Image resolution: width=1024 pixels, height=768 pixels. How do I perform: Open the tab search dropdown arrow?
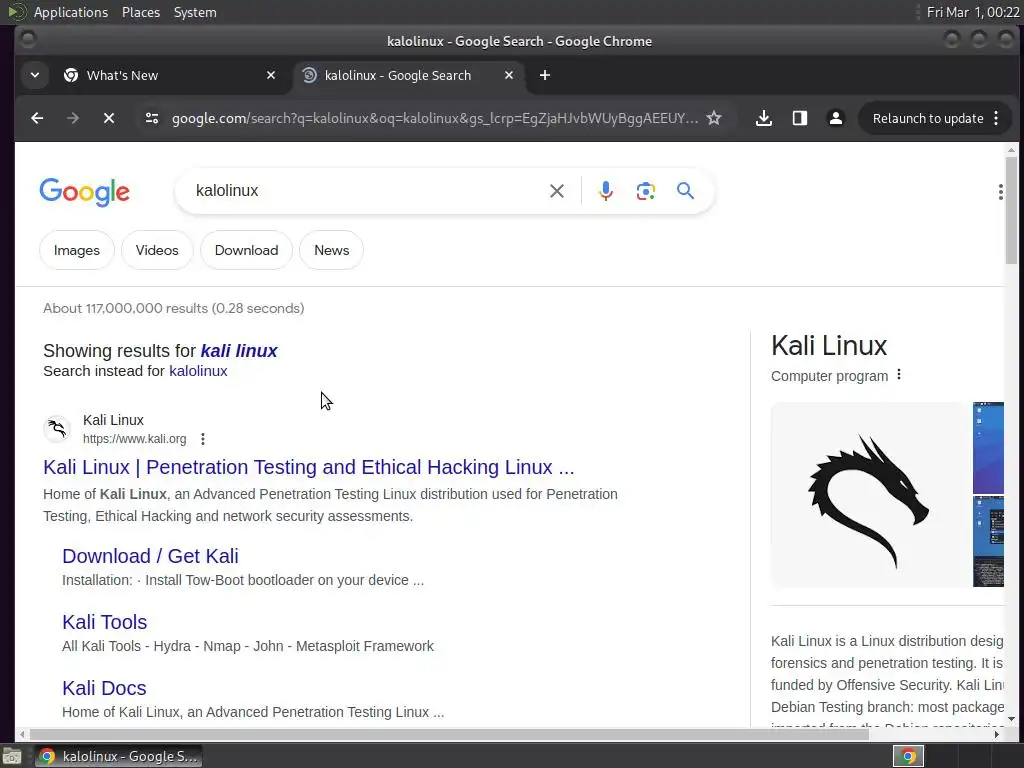tap(35, 75)
